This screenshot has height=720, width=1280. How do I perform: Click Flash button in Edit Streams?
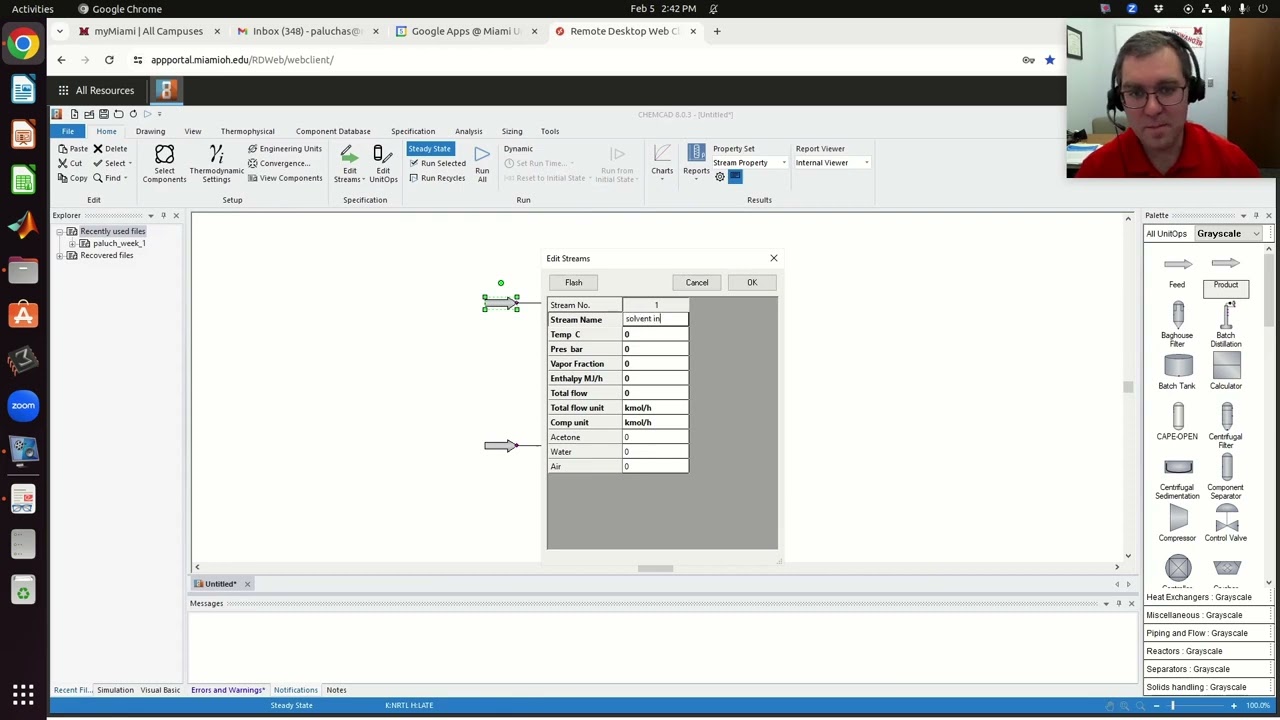(x=573, y=282)
